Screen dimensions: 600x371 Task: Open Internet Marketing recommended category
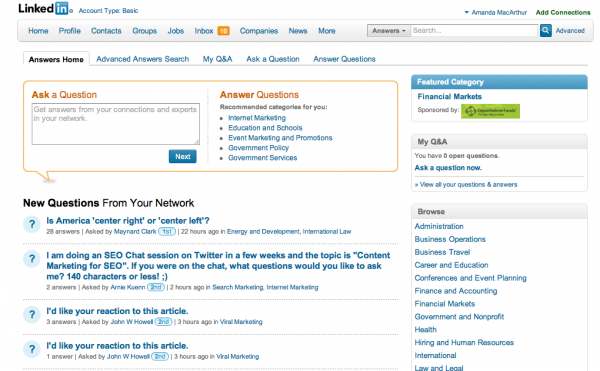point(257,118)
